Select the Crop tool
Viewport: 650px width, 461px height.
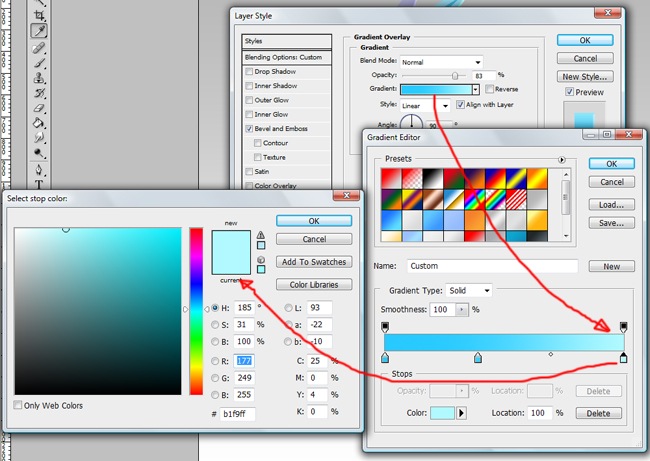click(40, 16)
